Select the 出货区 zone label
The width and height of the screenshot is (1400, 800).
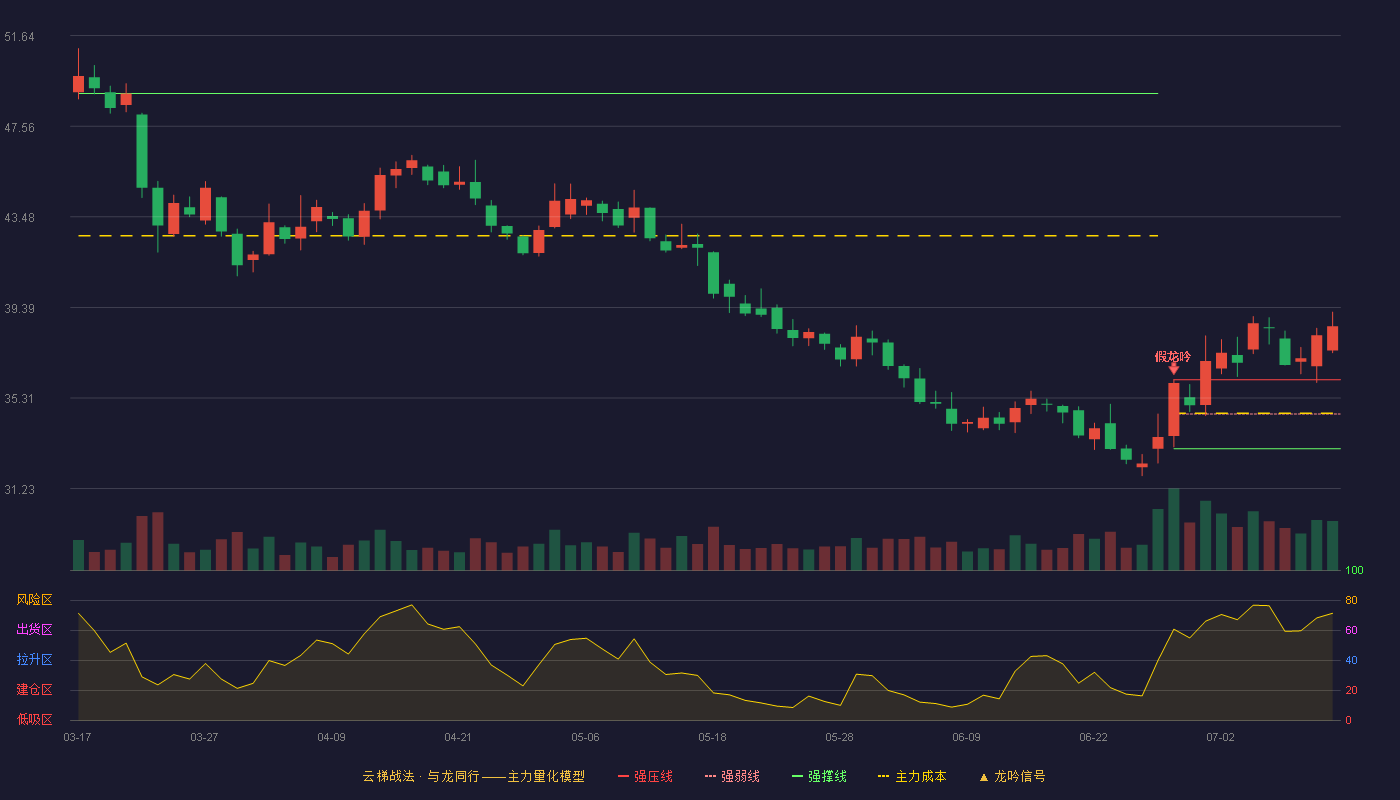coord(34,630)
